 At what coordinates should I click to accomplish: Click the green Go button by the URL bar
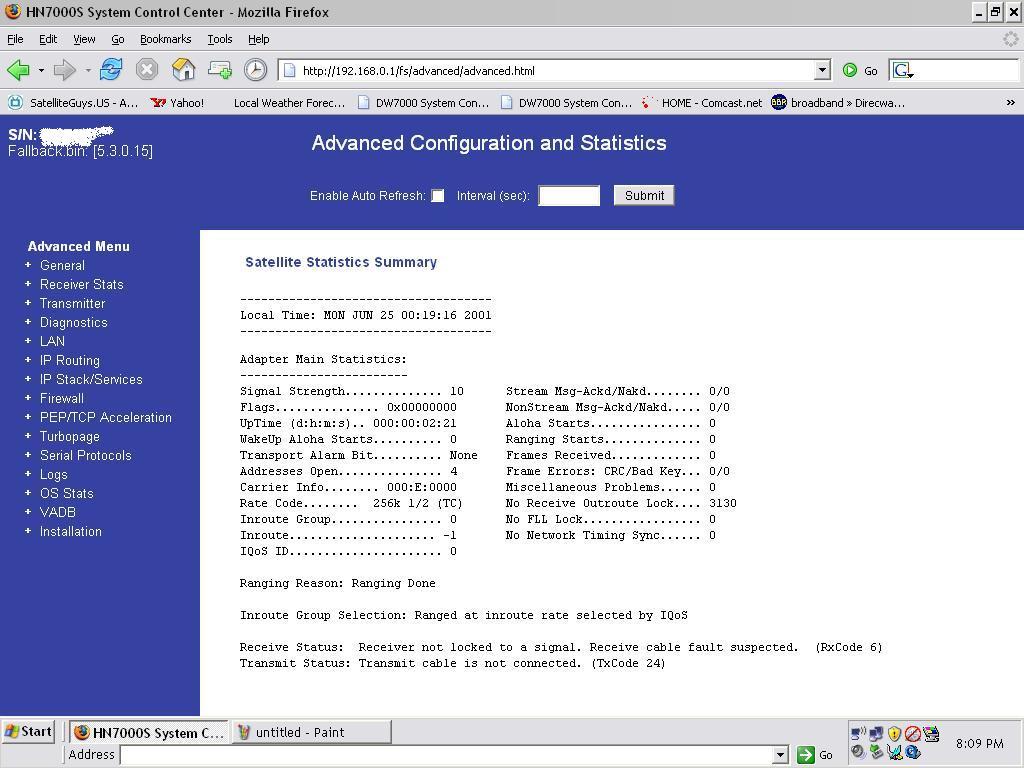(x=860, y=71)
